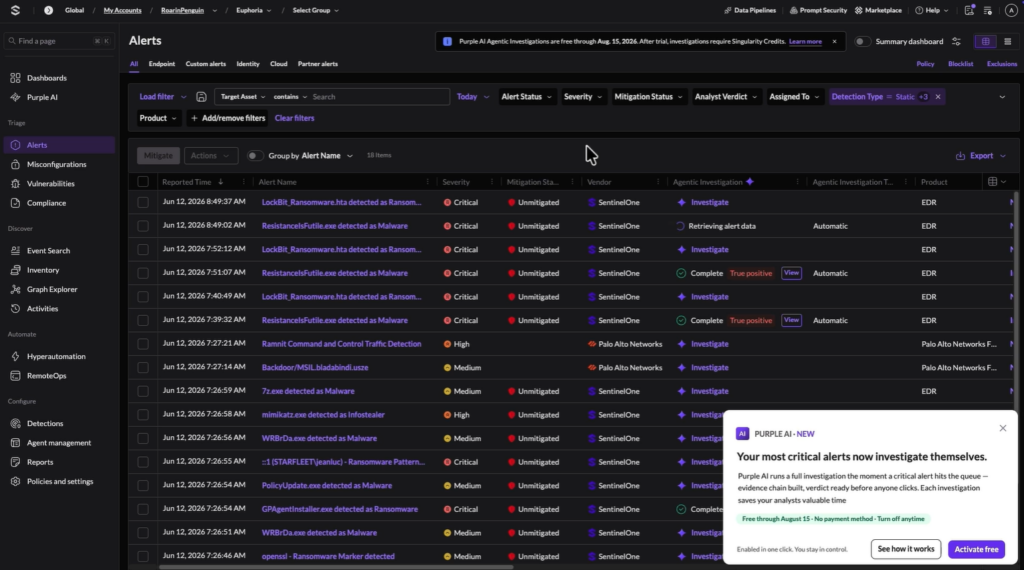Switch to the Identity tab
1024x570 pixels.
[248, 64]
